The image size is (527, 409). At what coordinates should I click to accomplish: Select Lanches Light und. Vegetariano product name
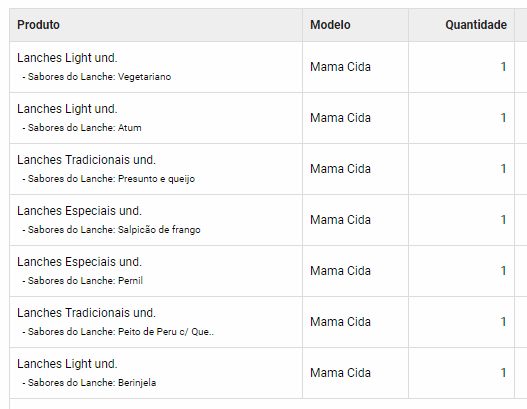pos(67,58)
